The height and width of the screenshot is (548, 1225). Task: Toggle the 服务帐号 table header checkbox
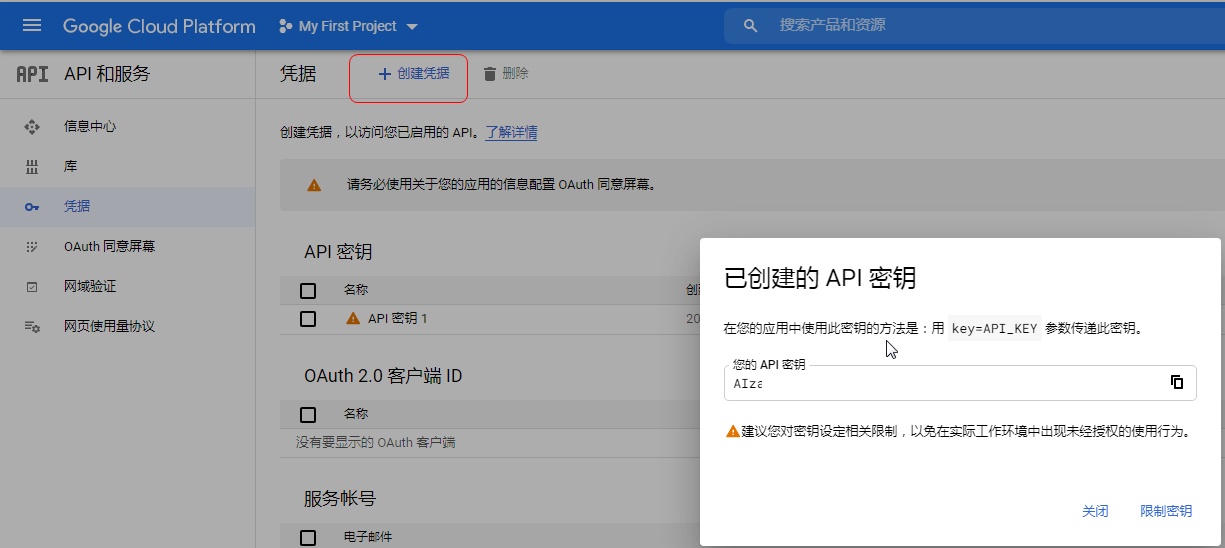pyautogui.click(x=308, y=538)
